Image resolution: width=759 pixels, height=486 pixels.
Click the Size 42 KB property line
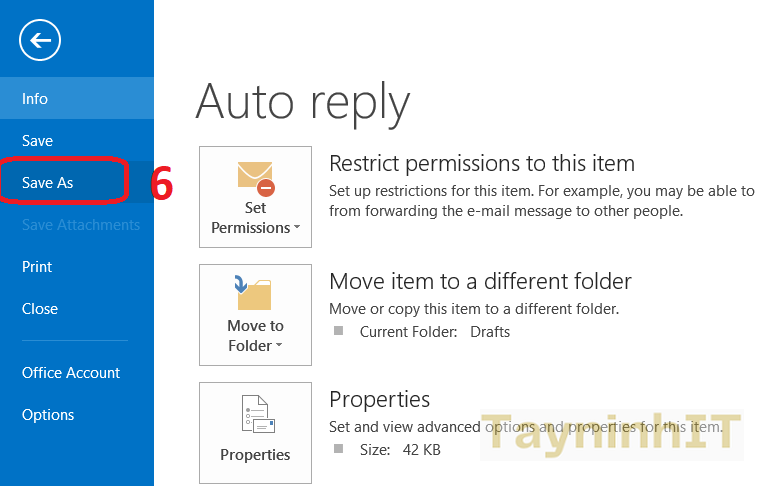(400, 450)
